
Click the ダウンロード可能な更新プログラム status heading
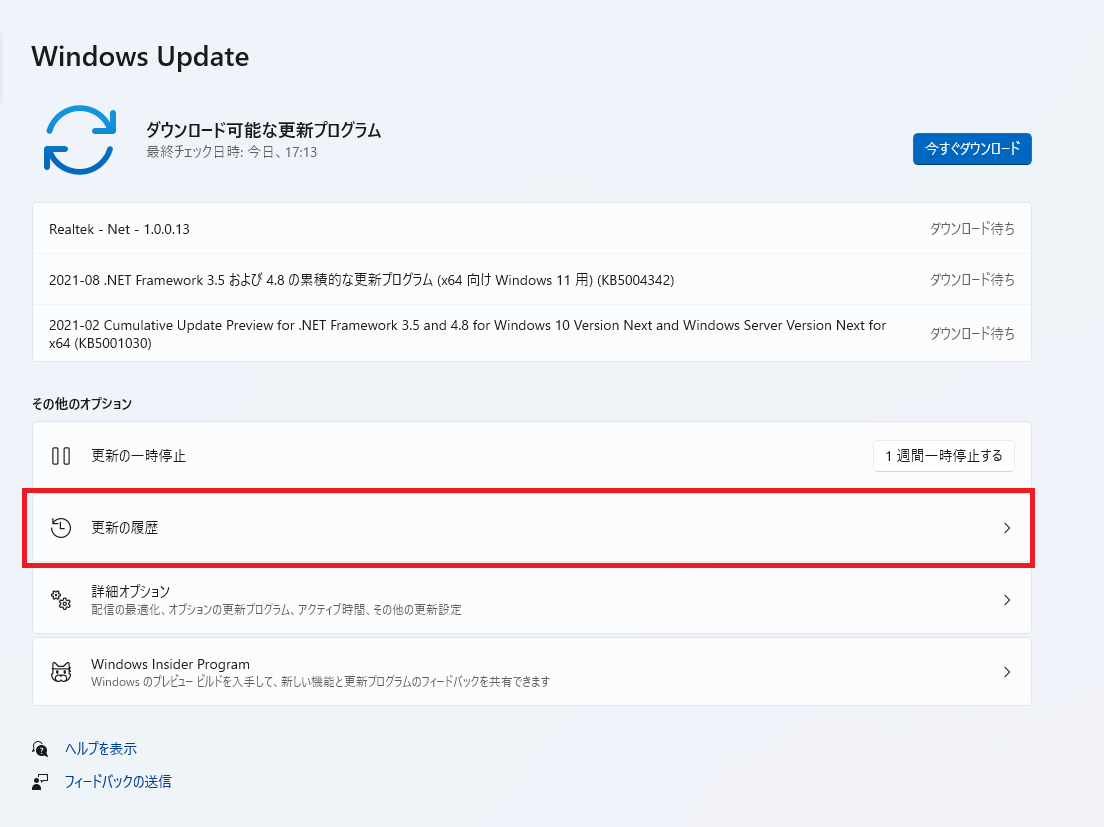263,130
